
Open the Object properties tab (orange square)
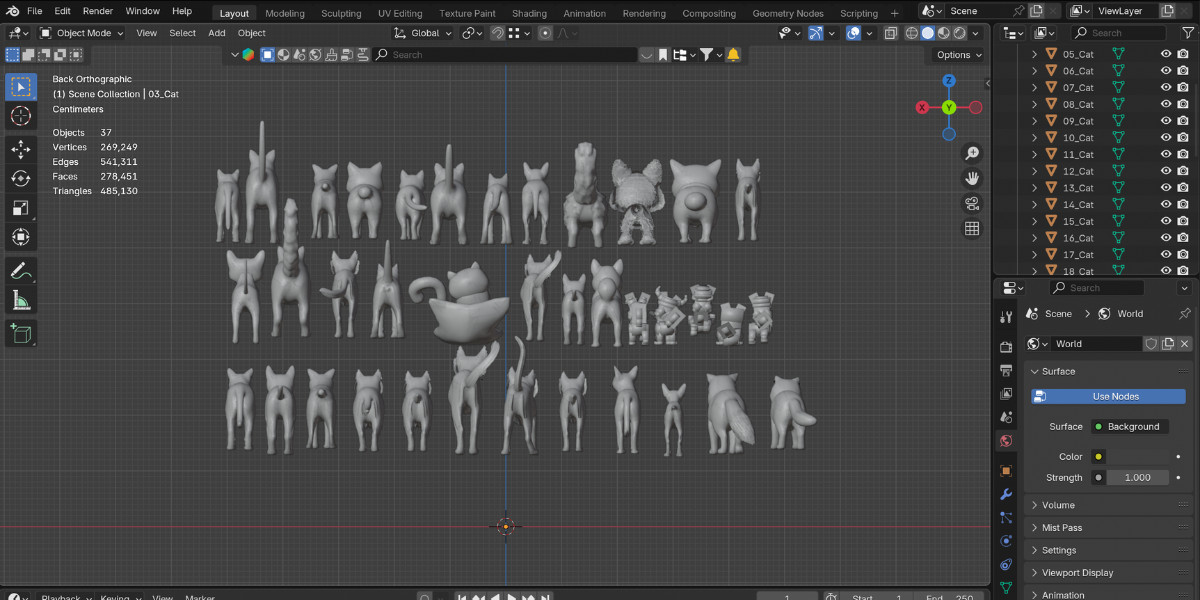coord(1006,470)
